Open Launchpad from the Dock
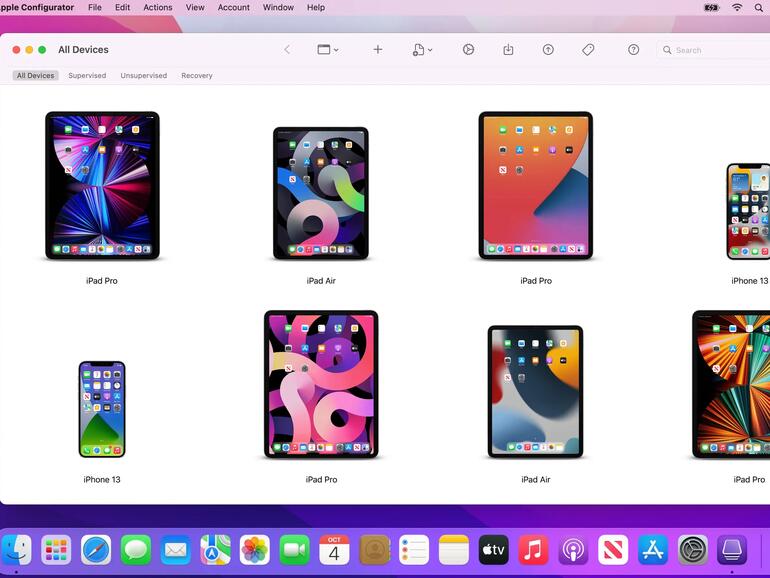The width and height of the screenshot is (770, 578). pyautogui.click(x=56, y=550)
